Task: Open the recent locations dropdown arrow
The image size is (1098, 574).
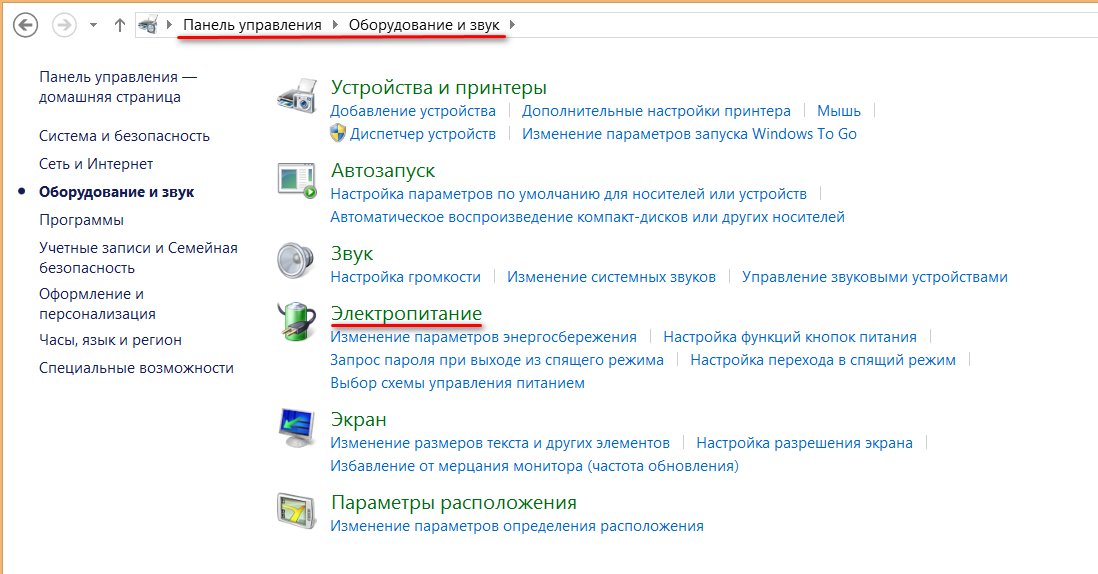Action: pyautogui.click(x=93, y=24)
